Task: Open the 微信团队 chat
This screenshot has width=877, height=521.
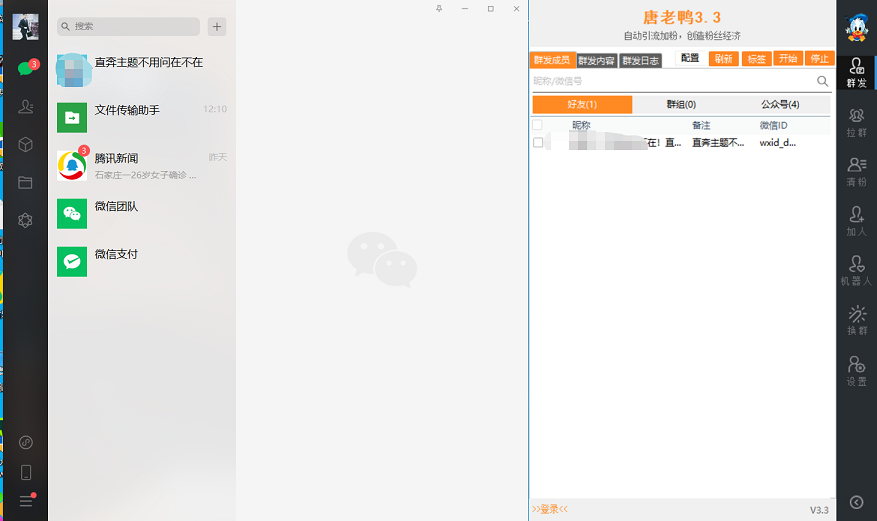Action: pyautogui.click(x=142, y=214)
